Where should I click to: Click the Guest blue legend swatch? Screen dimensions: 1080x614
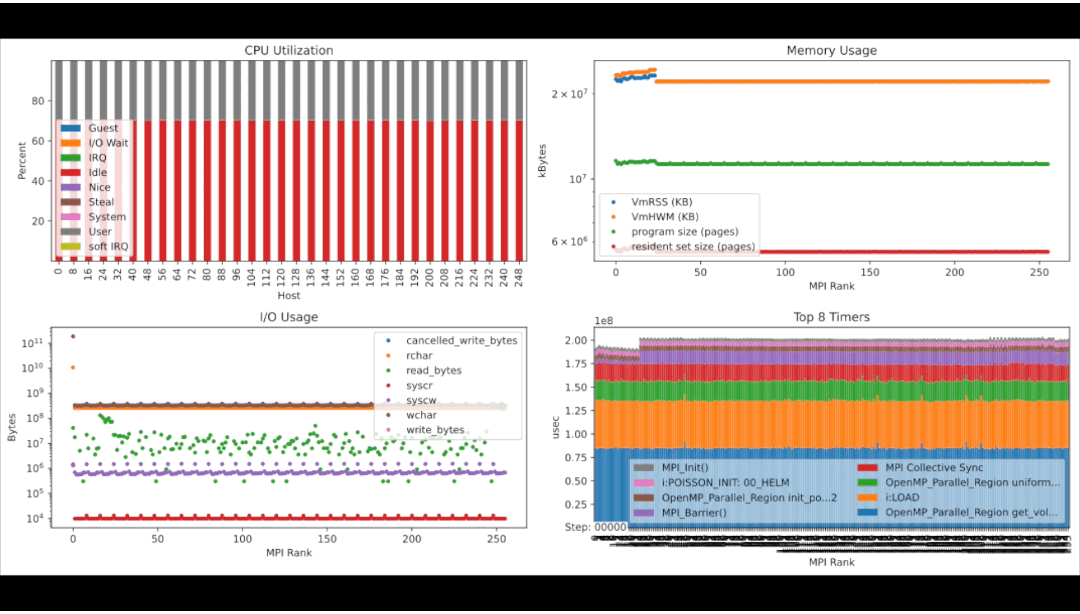[71, 128]
